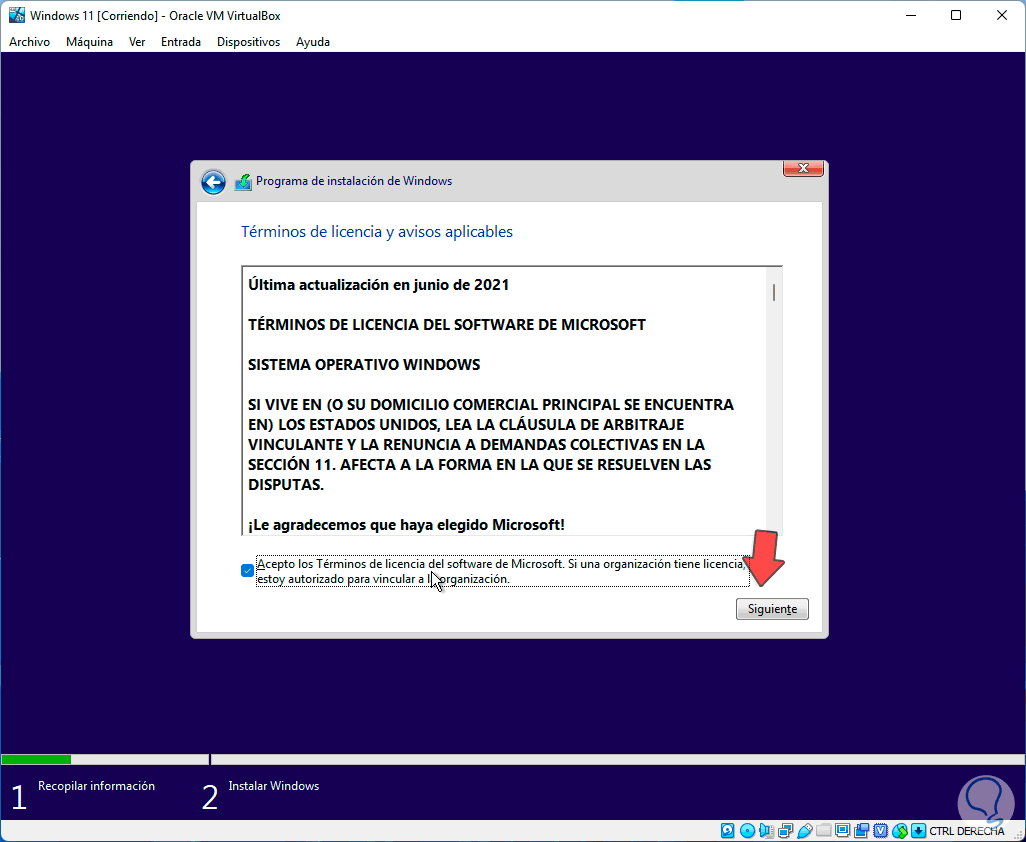Open the Archivo menu
This screenshot has width=1026, height=842.
coord(29,42)
